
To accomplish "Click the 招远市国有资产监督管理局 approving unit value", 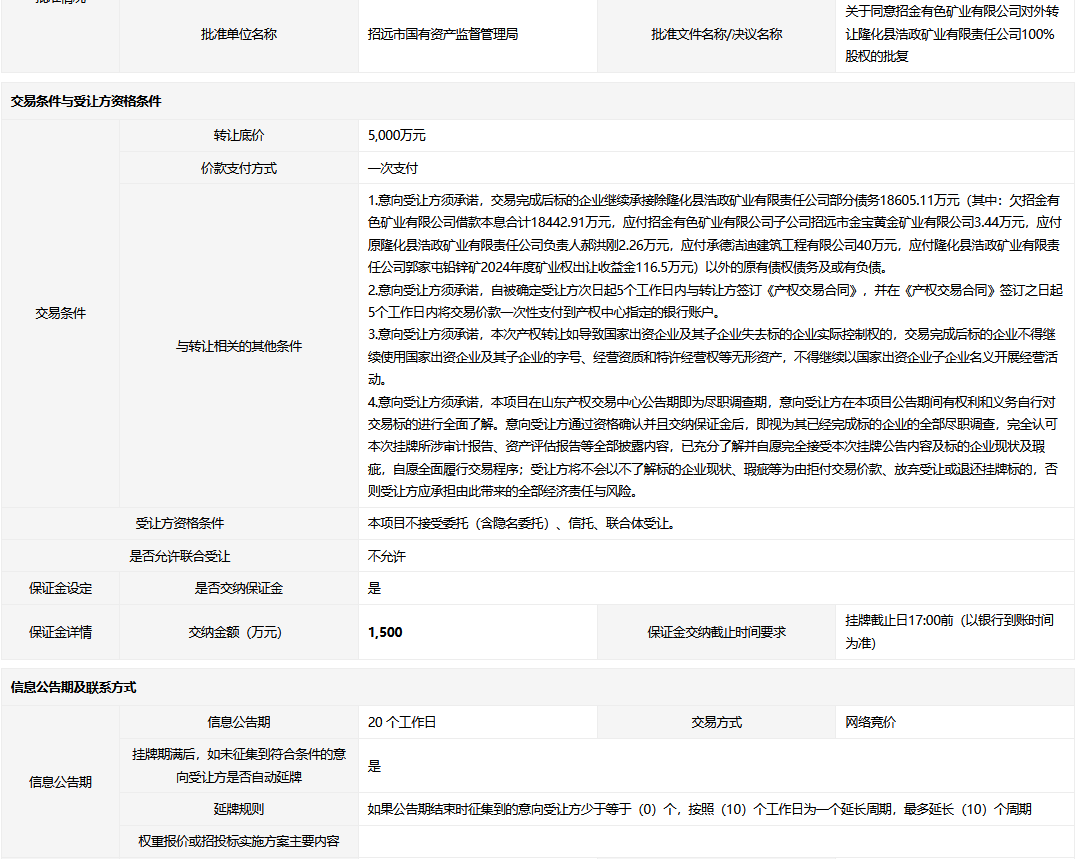I will tap(442, 34).
